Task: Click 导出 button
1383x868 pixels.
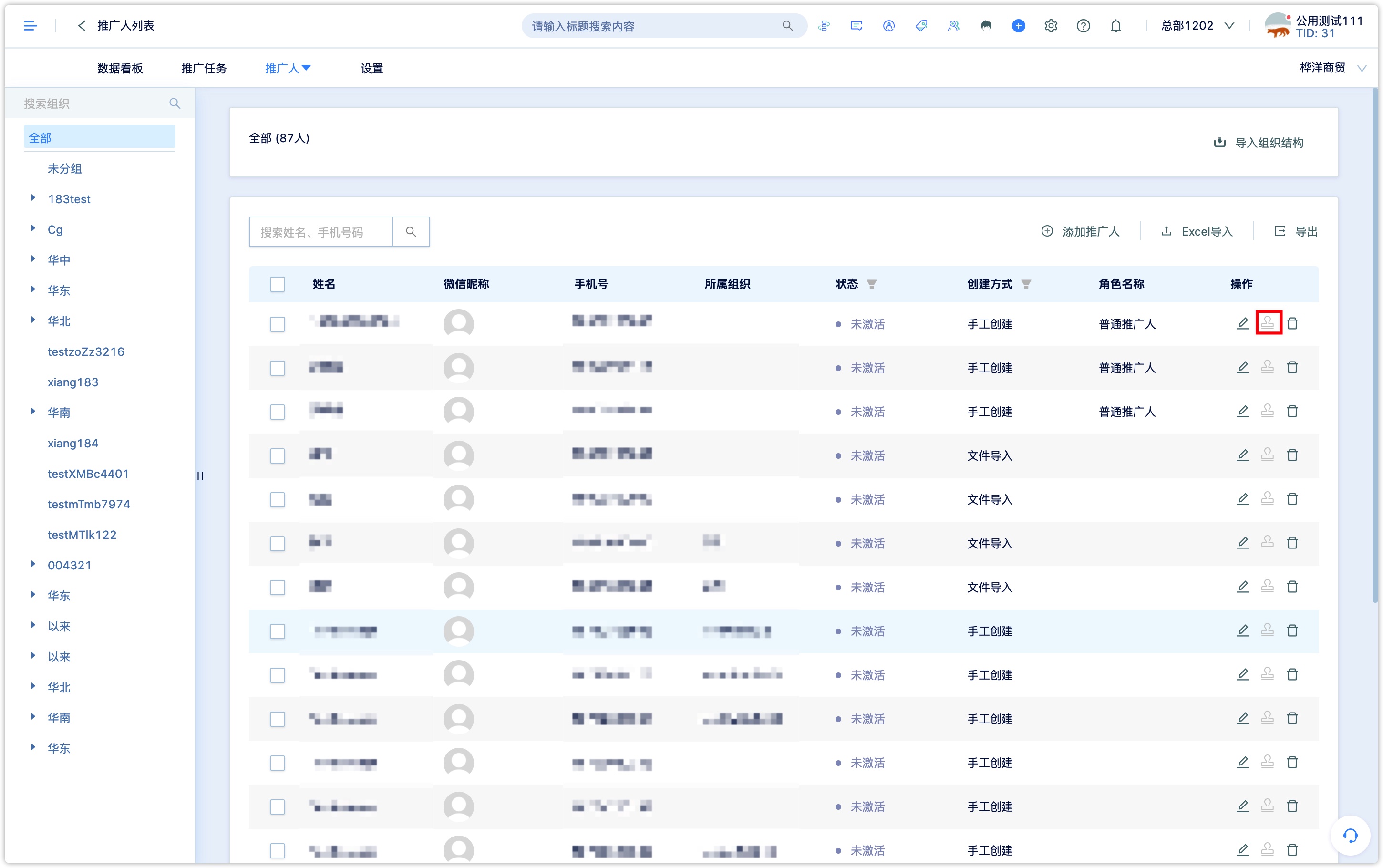Action: [x=1296, y=232]
